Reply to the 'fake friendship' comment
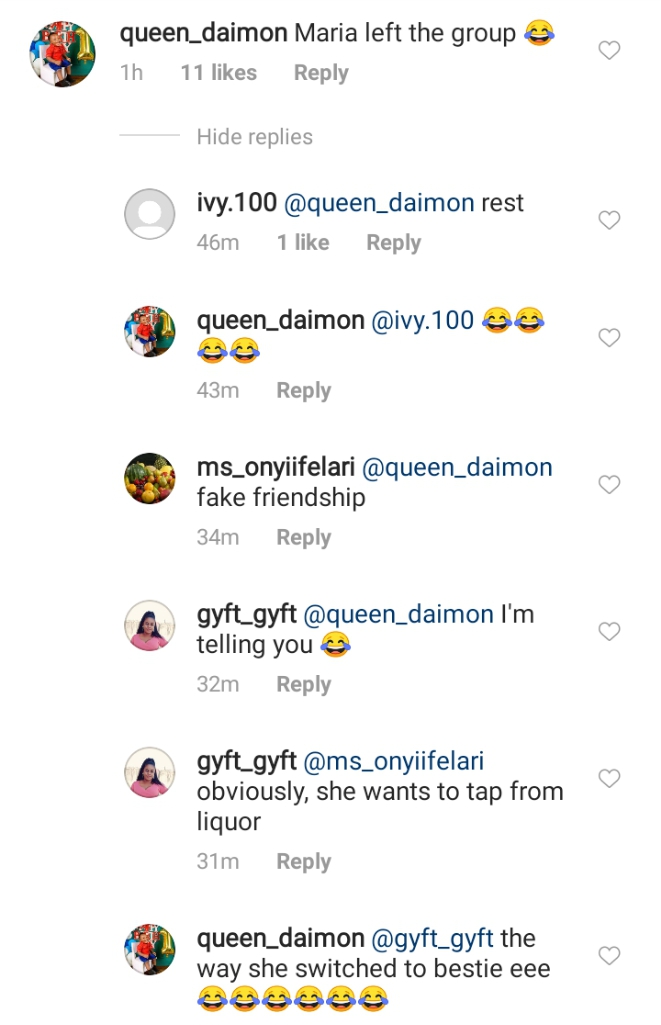661x1025 pixels. [303, 538]
